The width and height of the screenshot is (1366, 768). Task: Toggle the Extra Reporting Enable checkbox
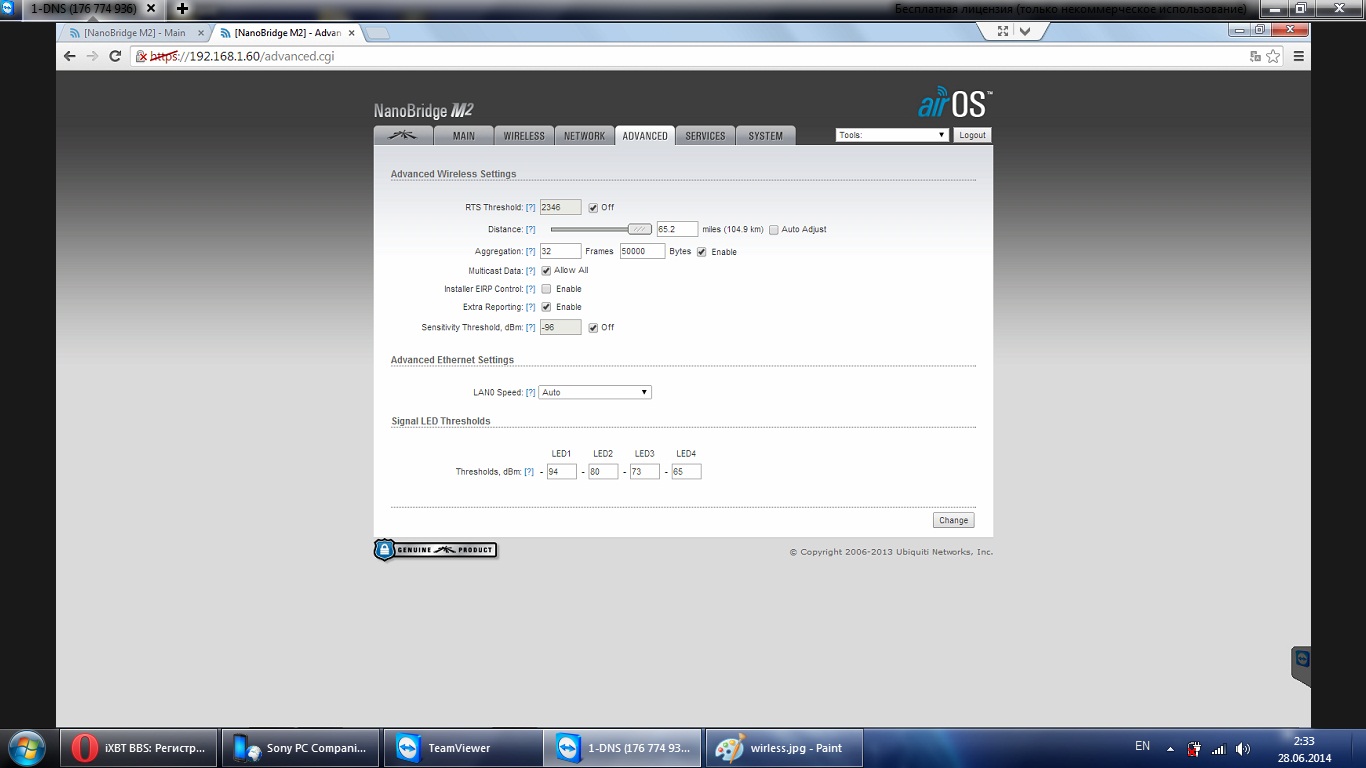tap(546, 307)
